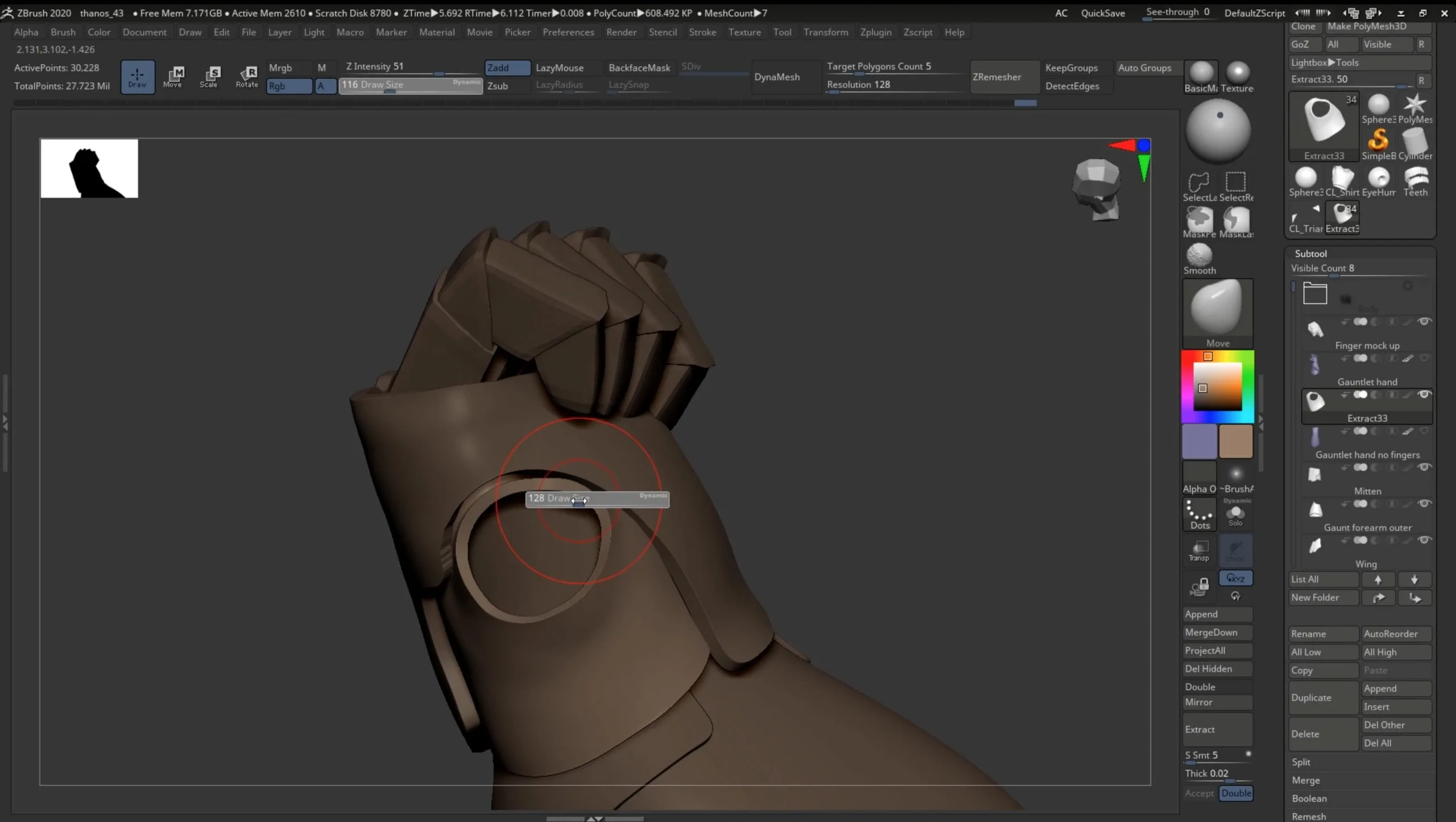The height and width of the screenshot is (822, 1456).
Task: Toggle the Rgb channel button
Action: tap(289, 86)
